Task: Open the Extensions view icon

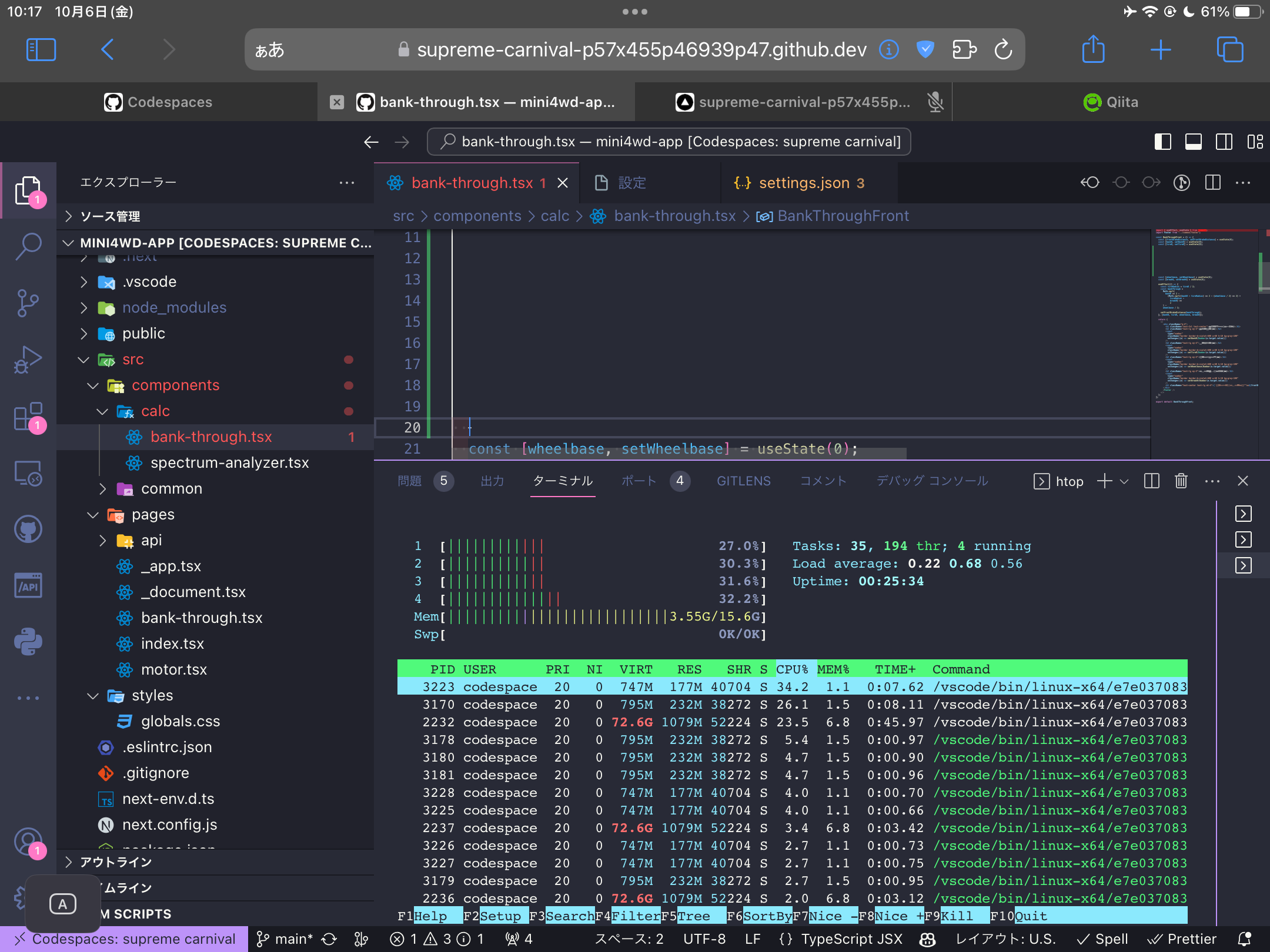Action: (28, 416)
